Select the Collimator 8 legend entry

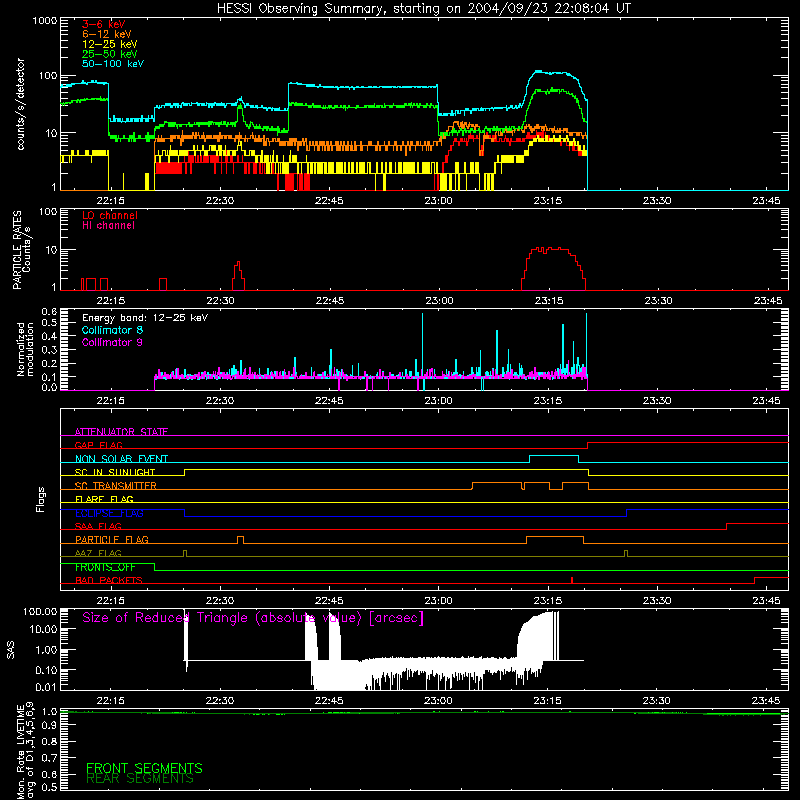pos(112,330)
